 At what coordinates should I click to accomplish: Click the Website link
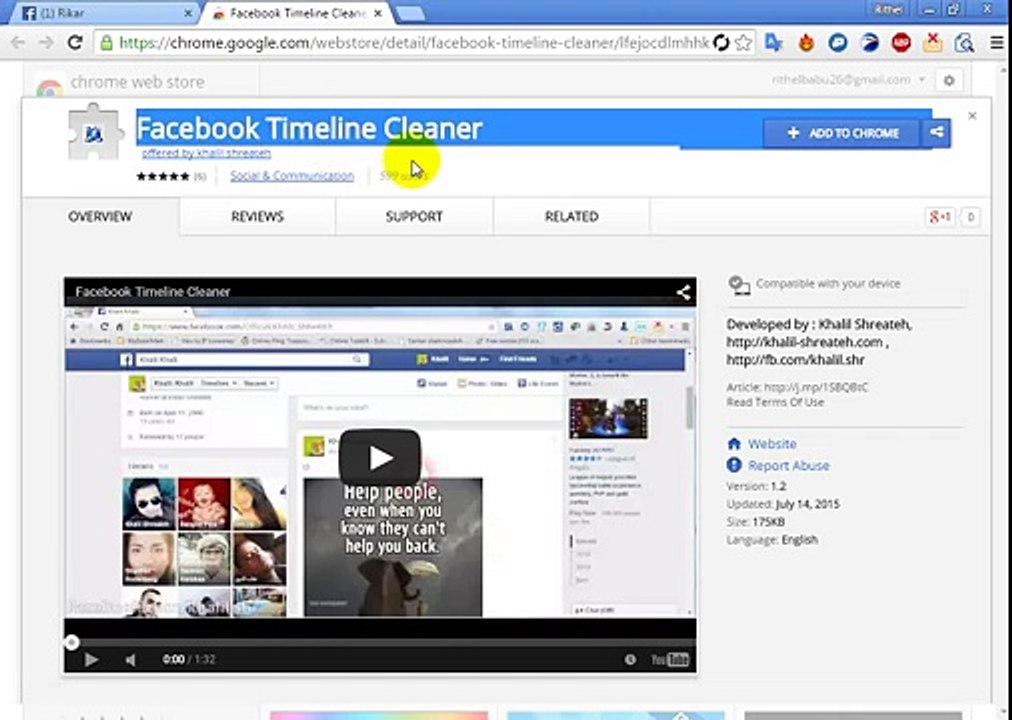click(x=772, y=444)
